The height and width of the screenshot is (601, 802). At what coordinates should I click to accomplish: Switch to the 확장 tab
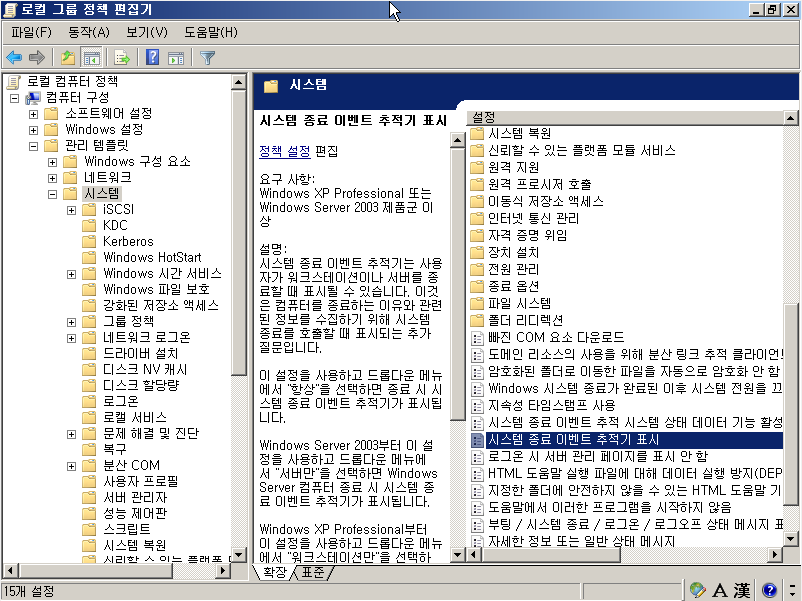(x=275, y=572)
